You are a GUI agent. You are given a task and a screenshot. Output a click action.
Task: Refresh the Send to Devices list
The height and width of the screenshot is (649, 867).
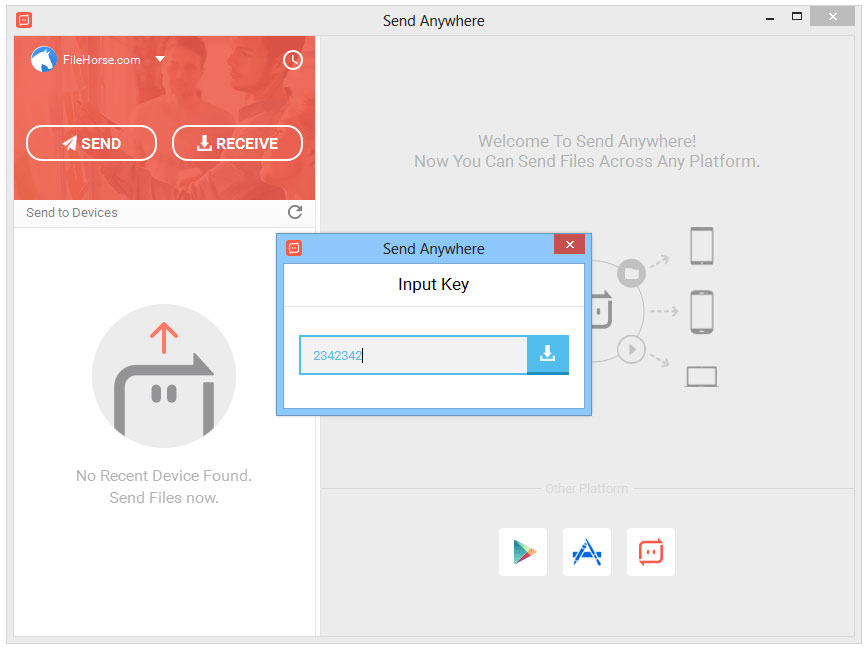point(295,212)
